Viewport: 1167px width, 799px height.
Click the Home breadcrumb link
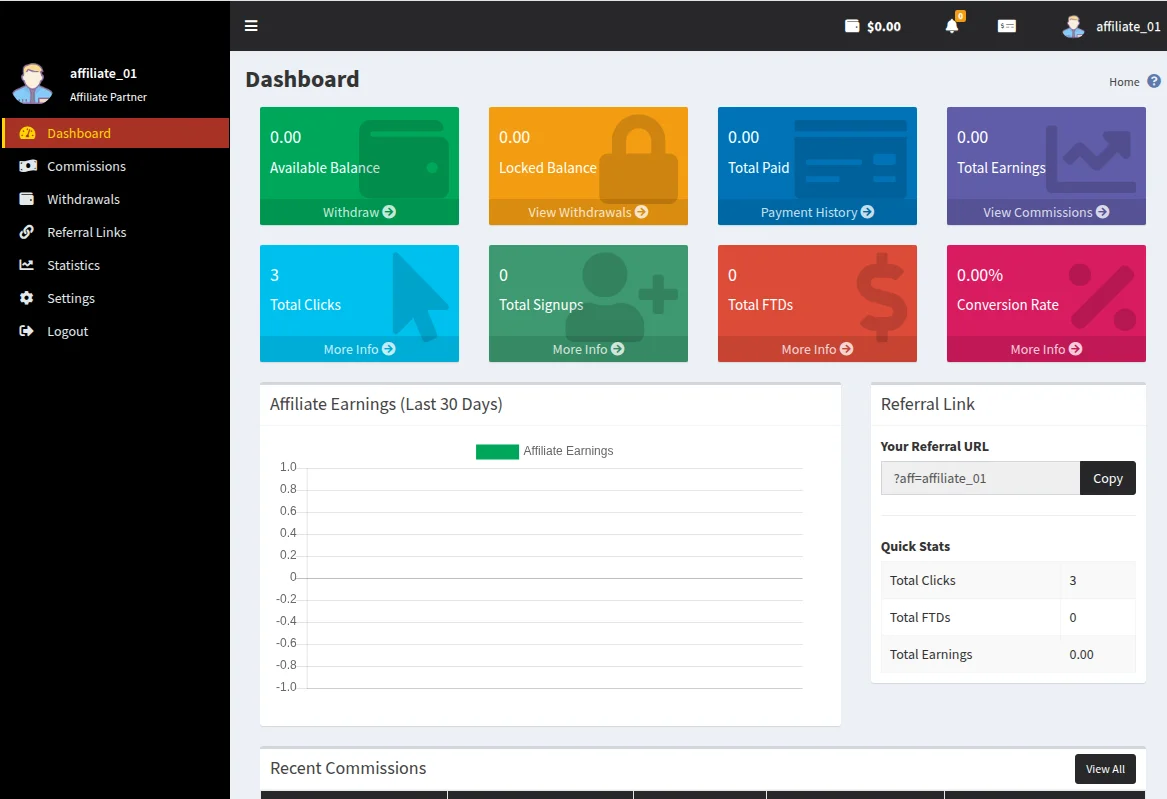click(1124, 82)
